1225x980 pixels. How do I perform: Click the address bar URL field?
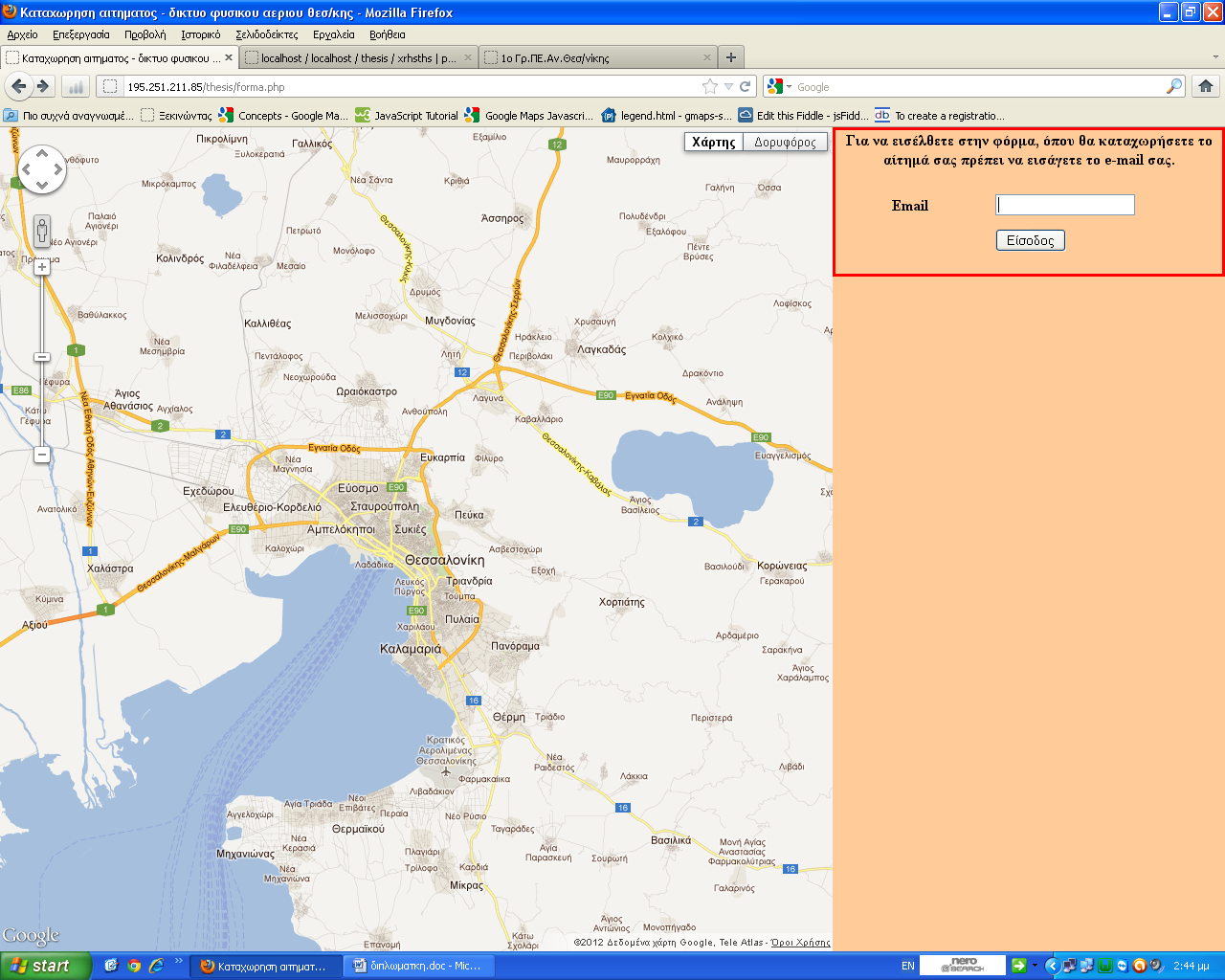pyautogui.click(x=412, y=86)
